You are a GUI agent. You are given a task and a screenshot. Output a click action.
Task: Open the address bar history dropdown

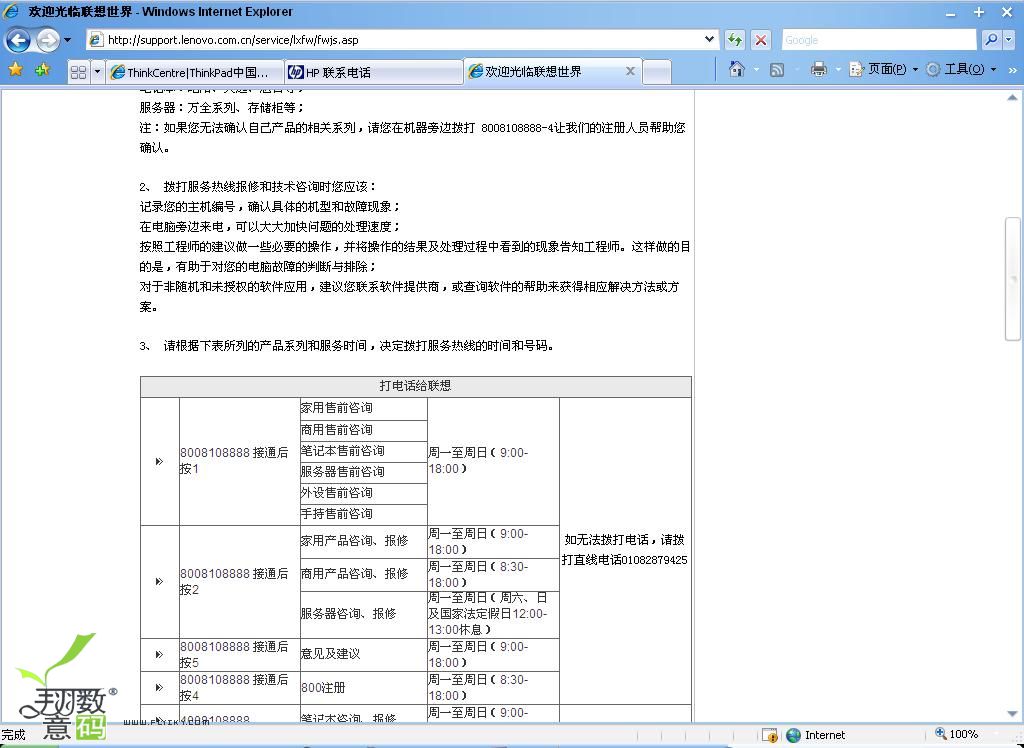[x=709, y=39]
